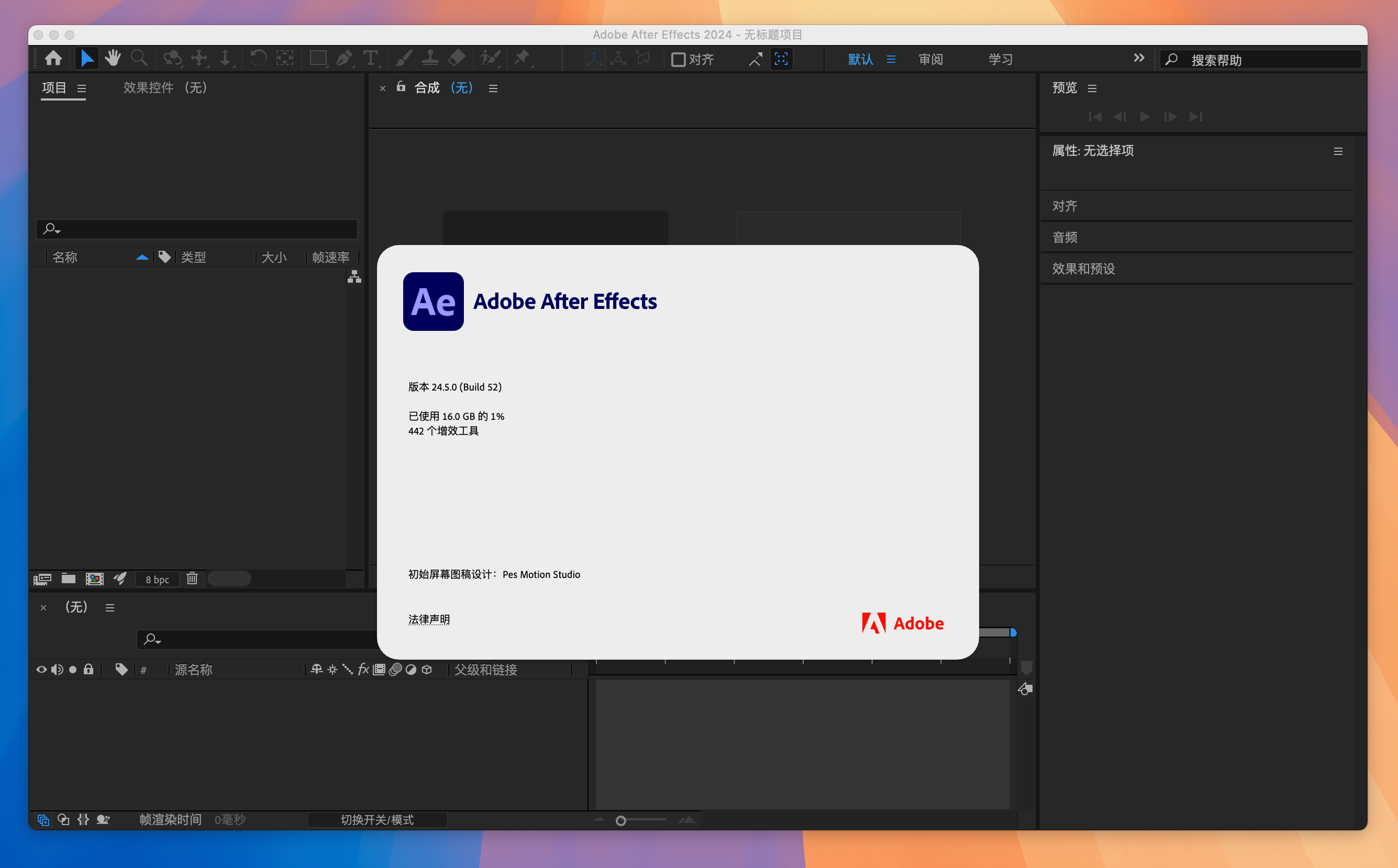Enable the 对齐 snapping checkbox
This screenshot has width=1398, height=868.
click(678, 59)
